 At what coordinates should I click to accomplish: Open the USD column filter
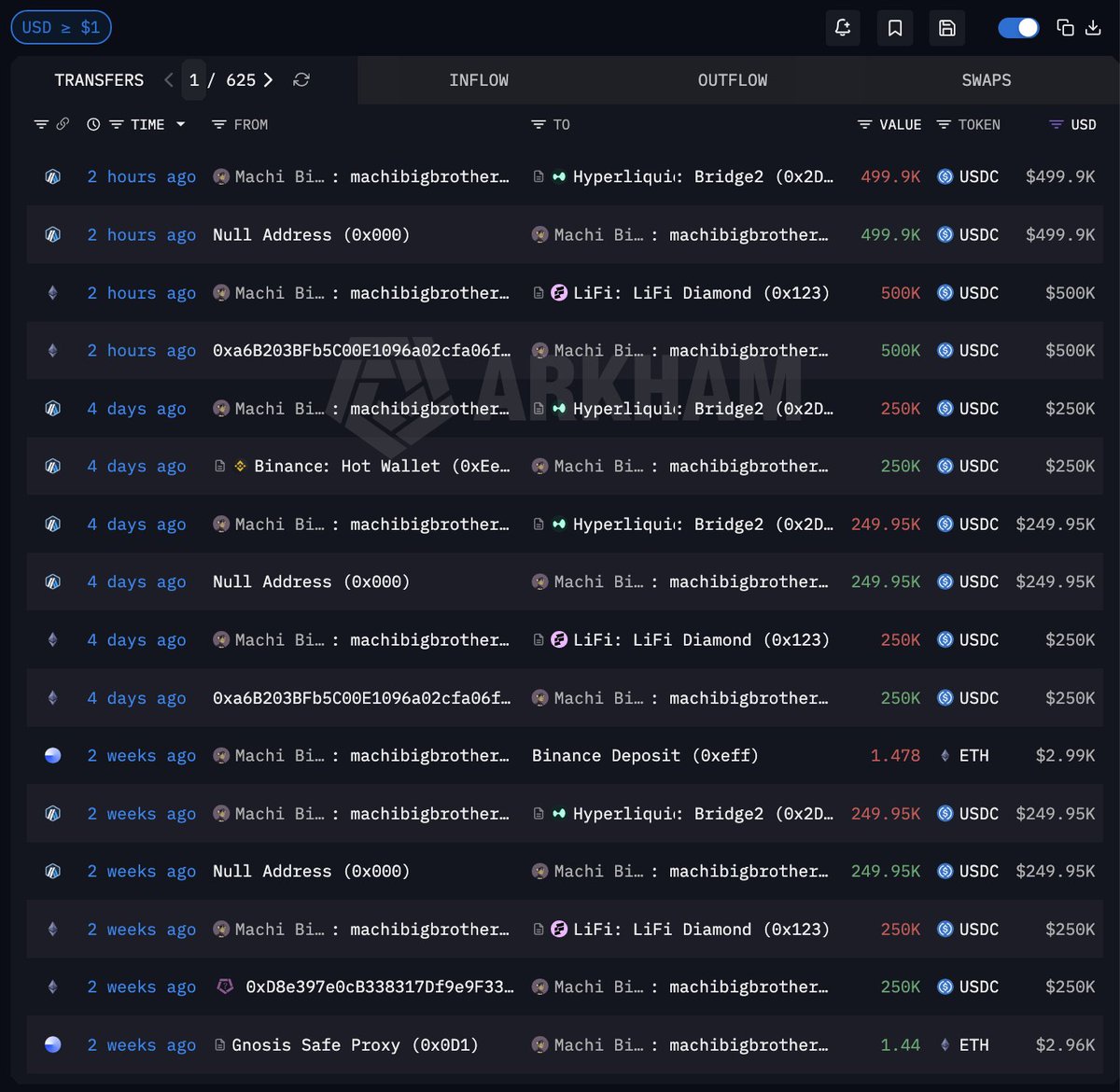[1057, 124]
